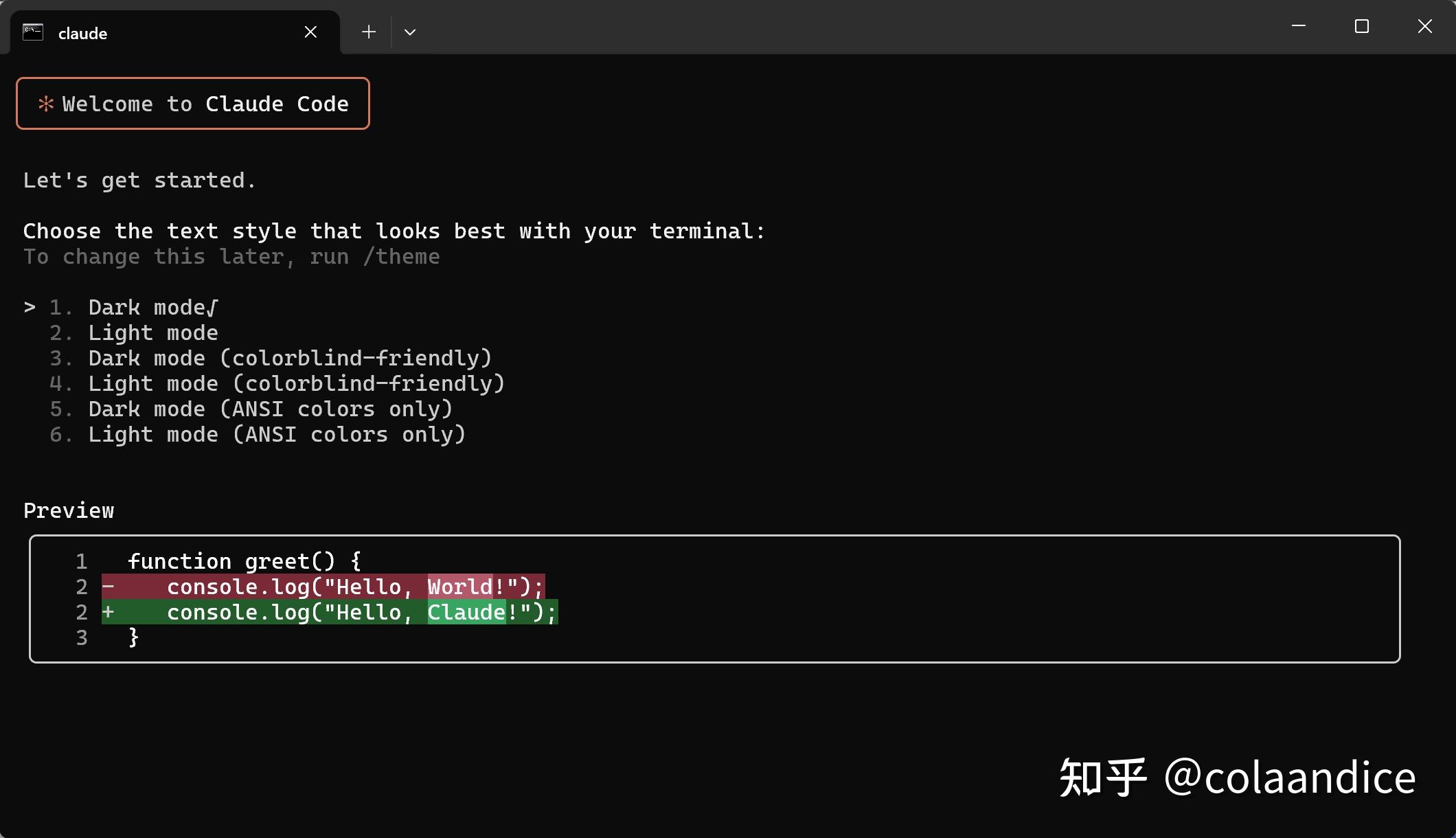
Task: Click the close icon on the claude tab
Action: pyautogui.click(x=310, y=32)
